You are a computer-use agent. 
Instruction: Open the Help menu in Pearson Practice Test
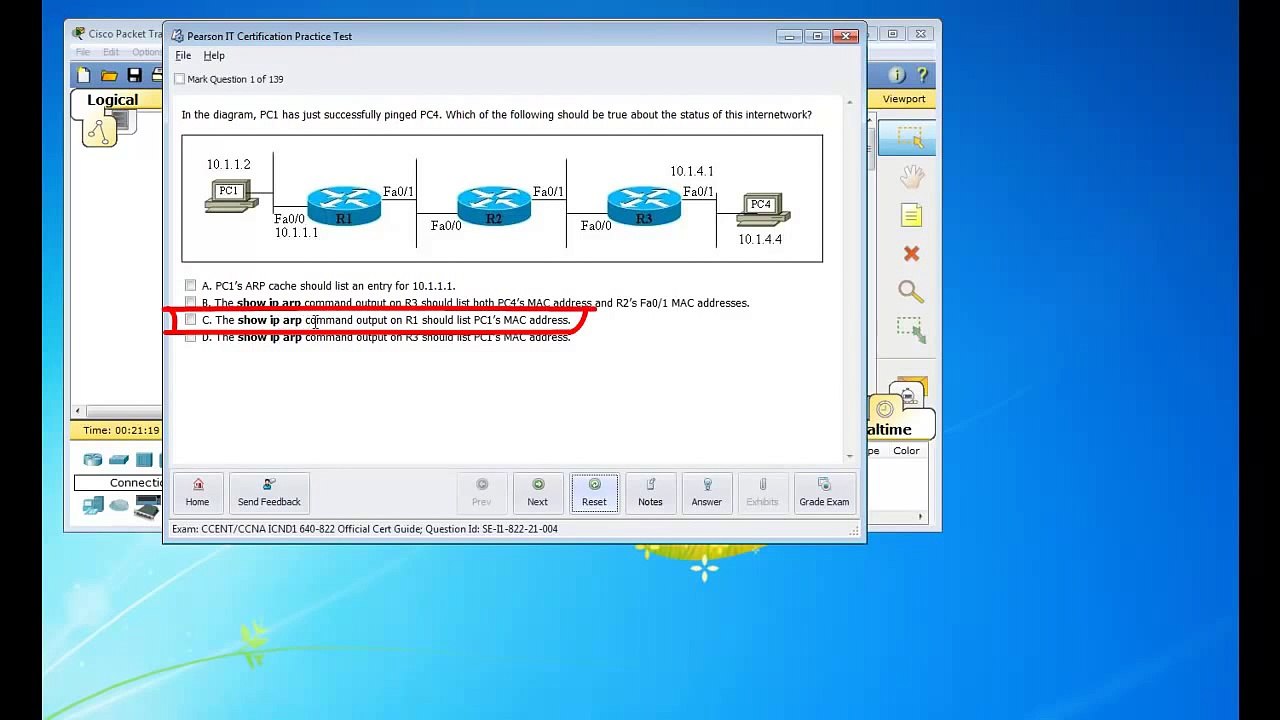coord(214,56)
